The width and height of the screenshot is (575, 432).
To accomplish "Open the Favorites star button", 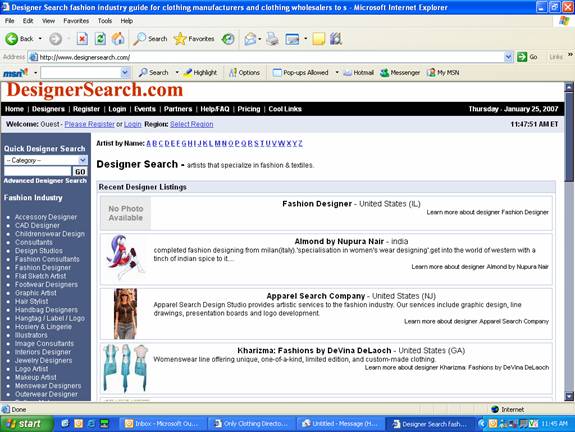I will 194,39.
